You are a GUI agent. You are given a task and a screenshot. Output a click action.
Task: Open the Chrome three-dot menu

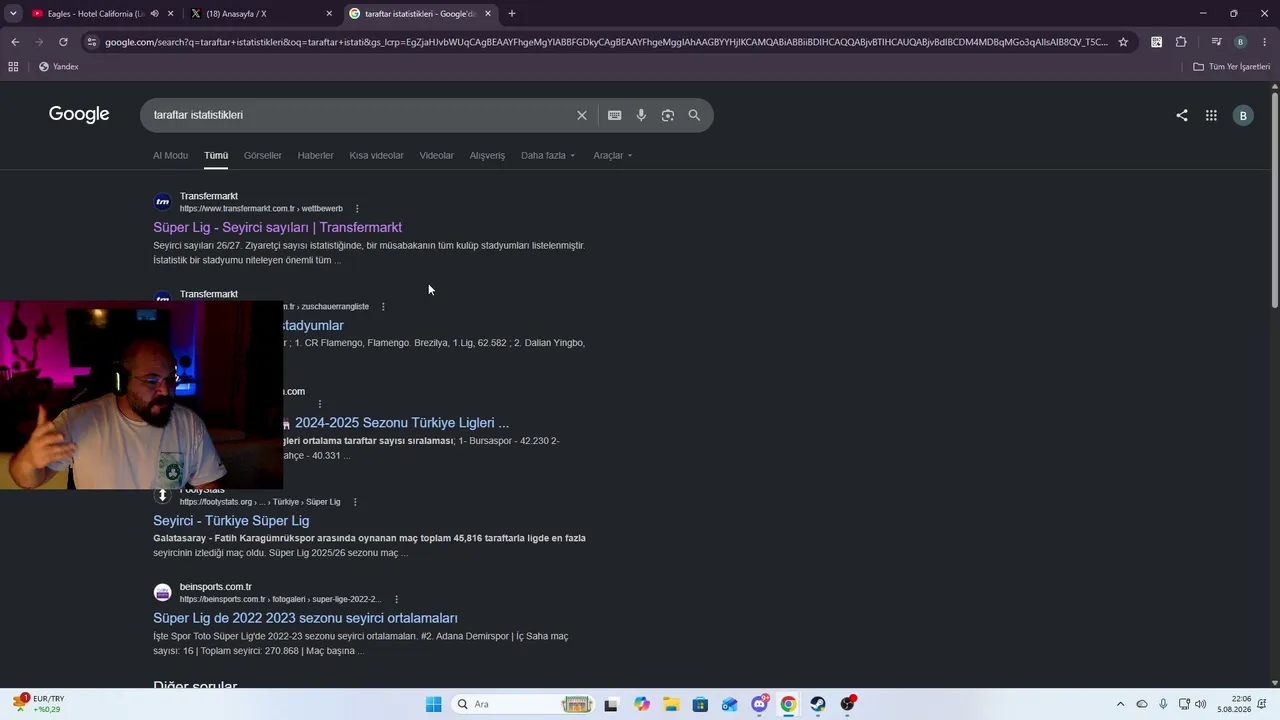tap(1265, 42)
